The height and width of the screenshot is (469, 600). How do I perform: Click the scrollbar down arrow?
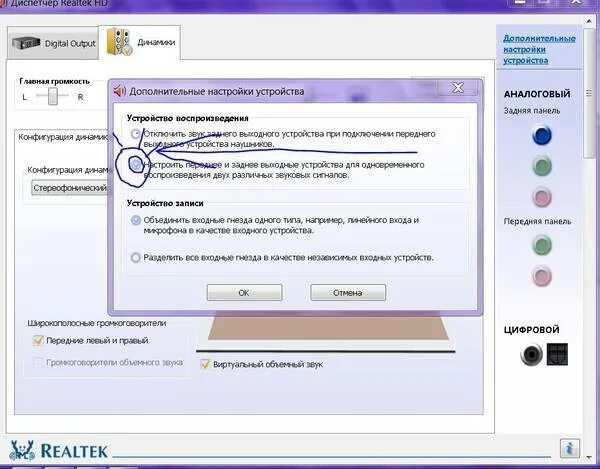coord(589,457)
